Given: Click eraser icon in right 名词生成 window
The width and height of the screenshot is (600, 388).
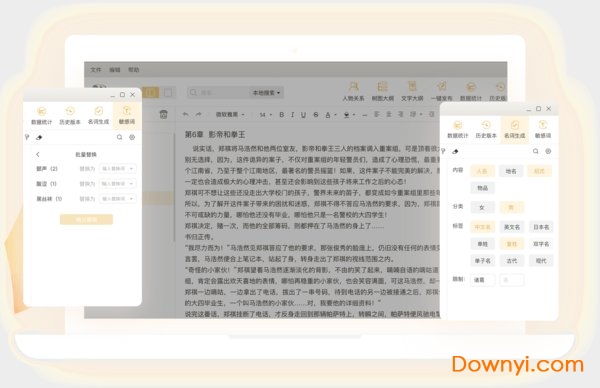Looking at the screenshot, I should 455,152.
